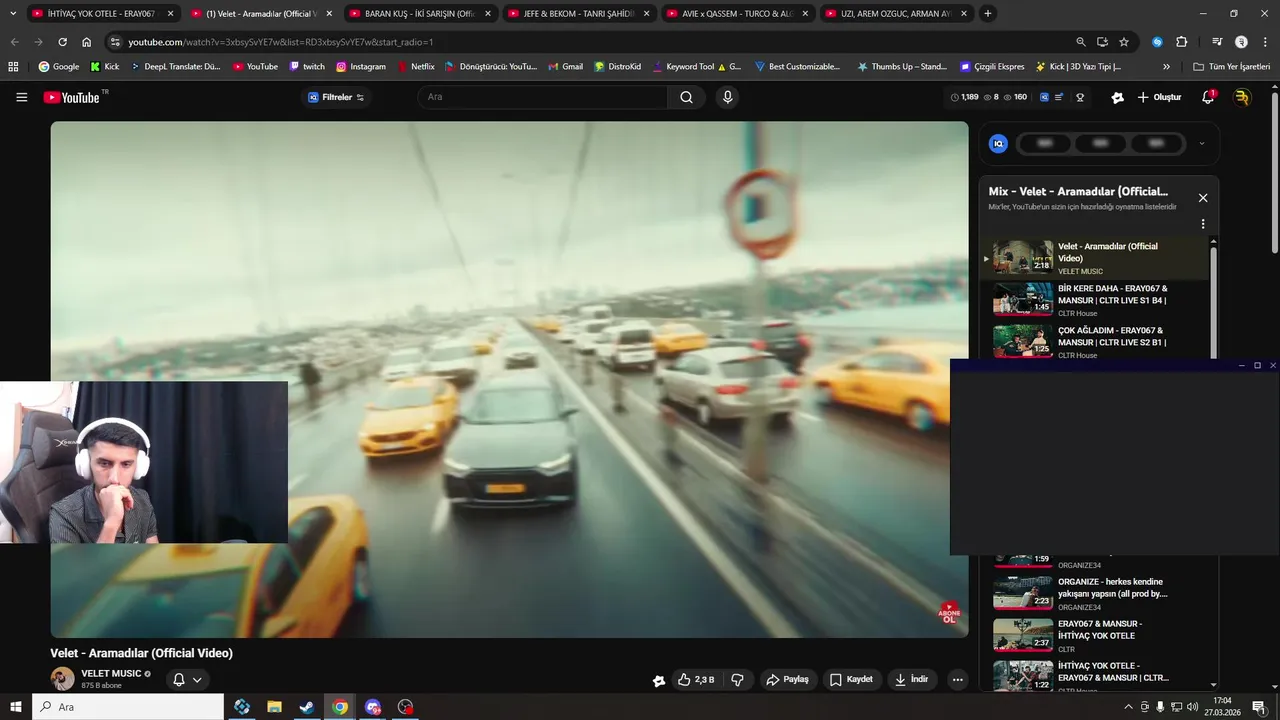Expand the vidIQ panel chevron
Screen dimensions: 1280x720
coord(1201,143)
